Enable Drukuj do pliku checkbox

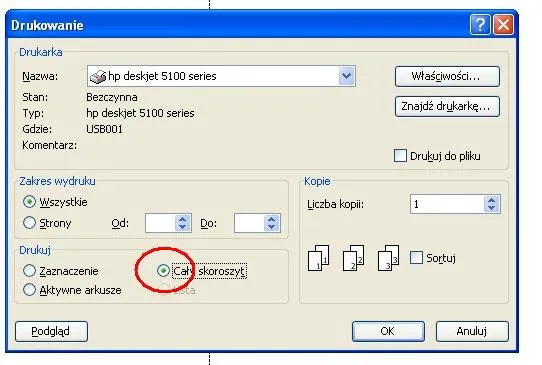pos(400,156)
